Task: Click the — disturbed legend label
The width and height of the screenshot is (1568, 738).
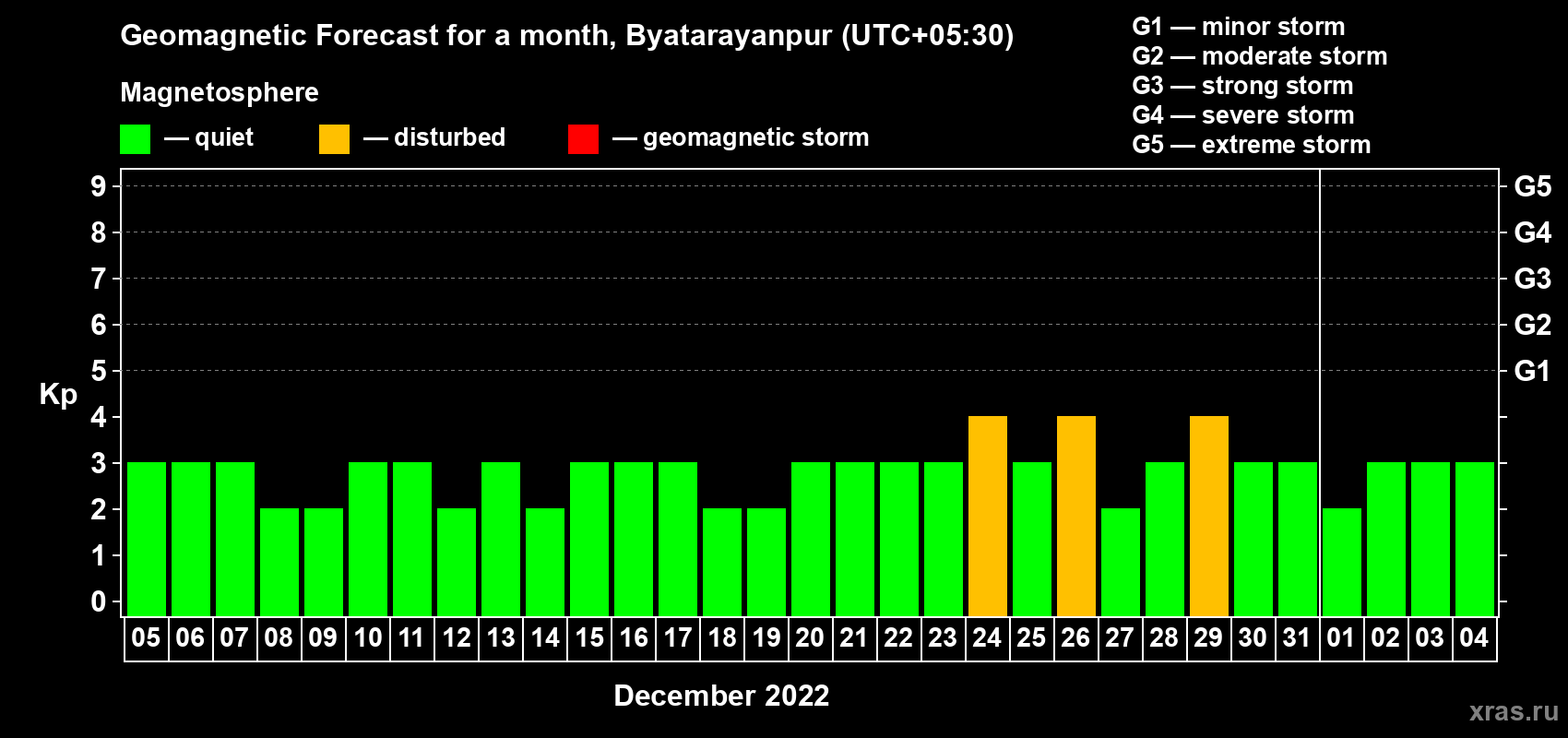Action: coord(434,137)
